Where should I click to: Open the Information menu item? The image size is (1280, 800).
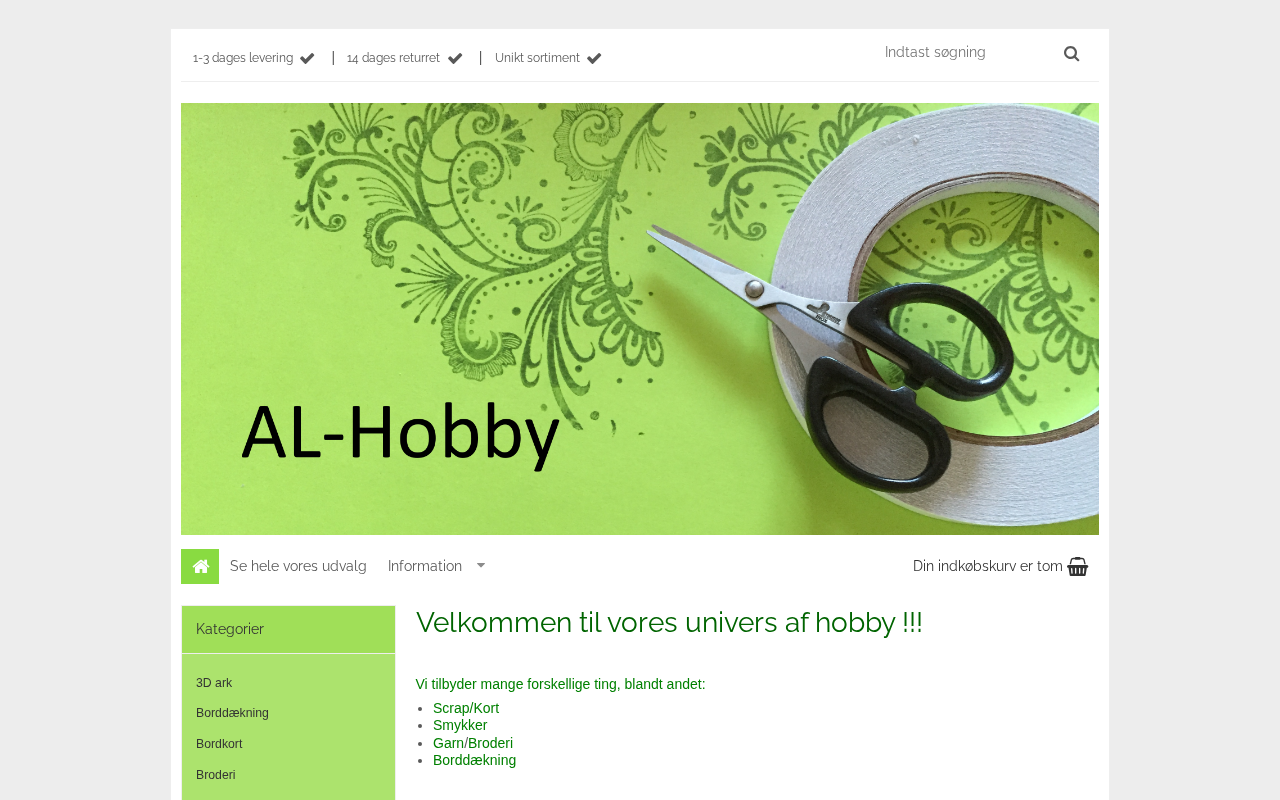[425, 566]
